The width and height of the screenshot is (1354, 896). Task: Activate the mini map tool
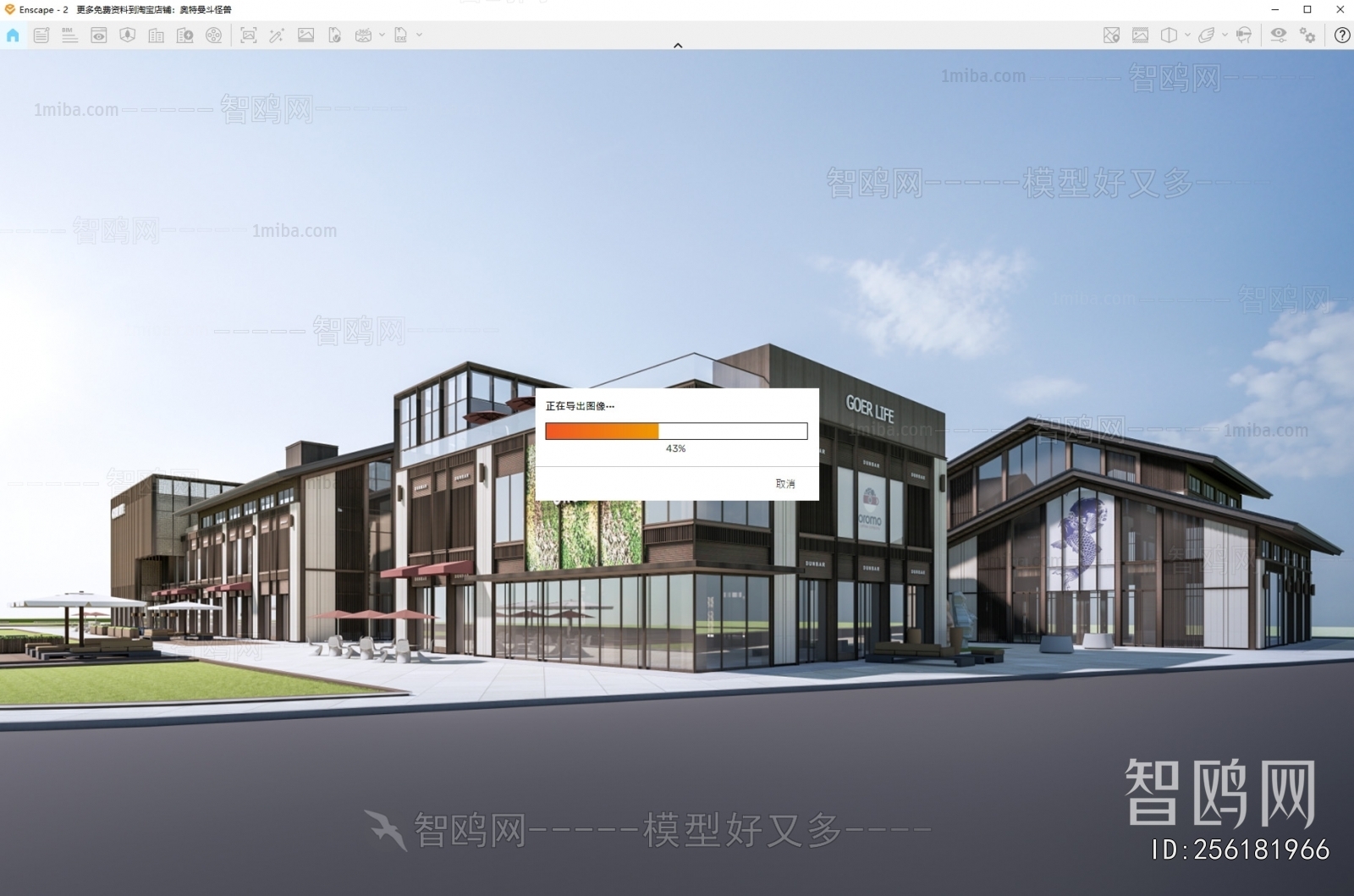[1111, 36]
